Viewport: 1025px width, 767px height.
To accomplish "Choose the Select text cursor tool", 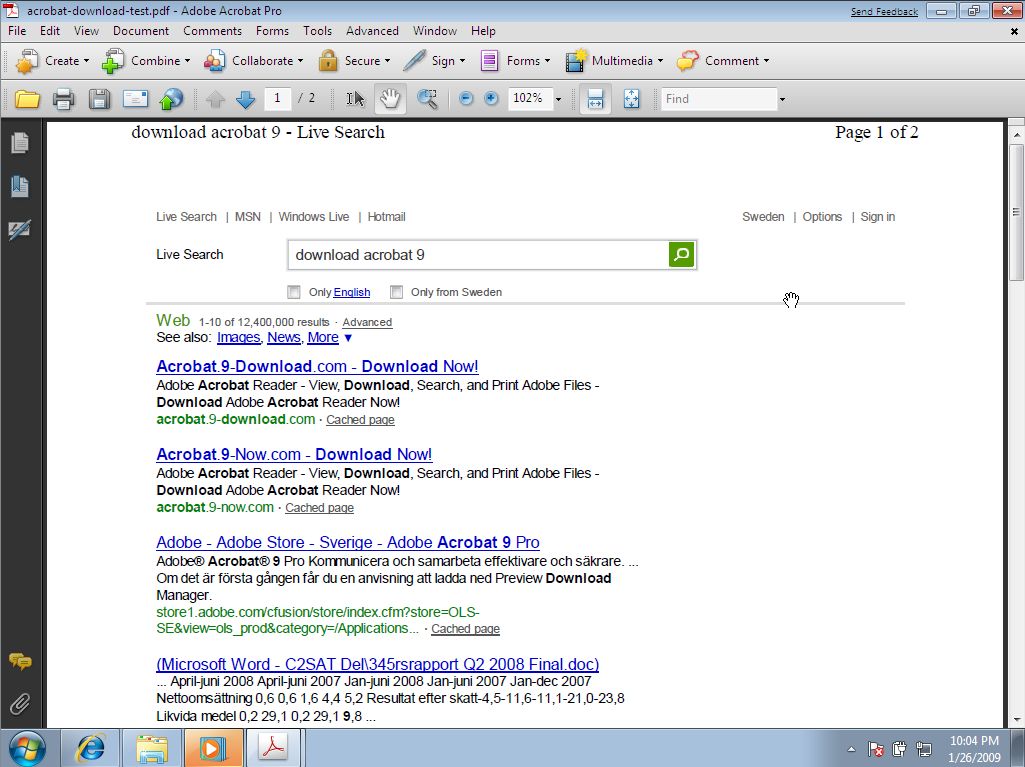I will (355, 99).
